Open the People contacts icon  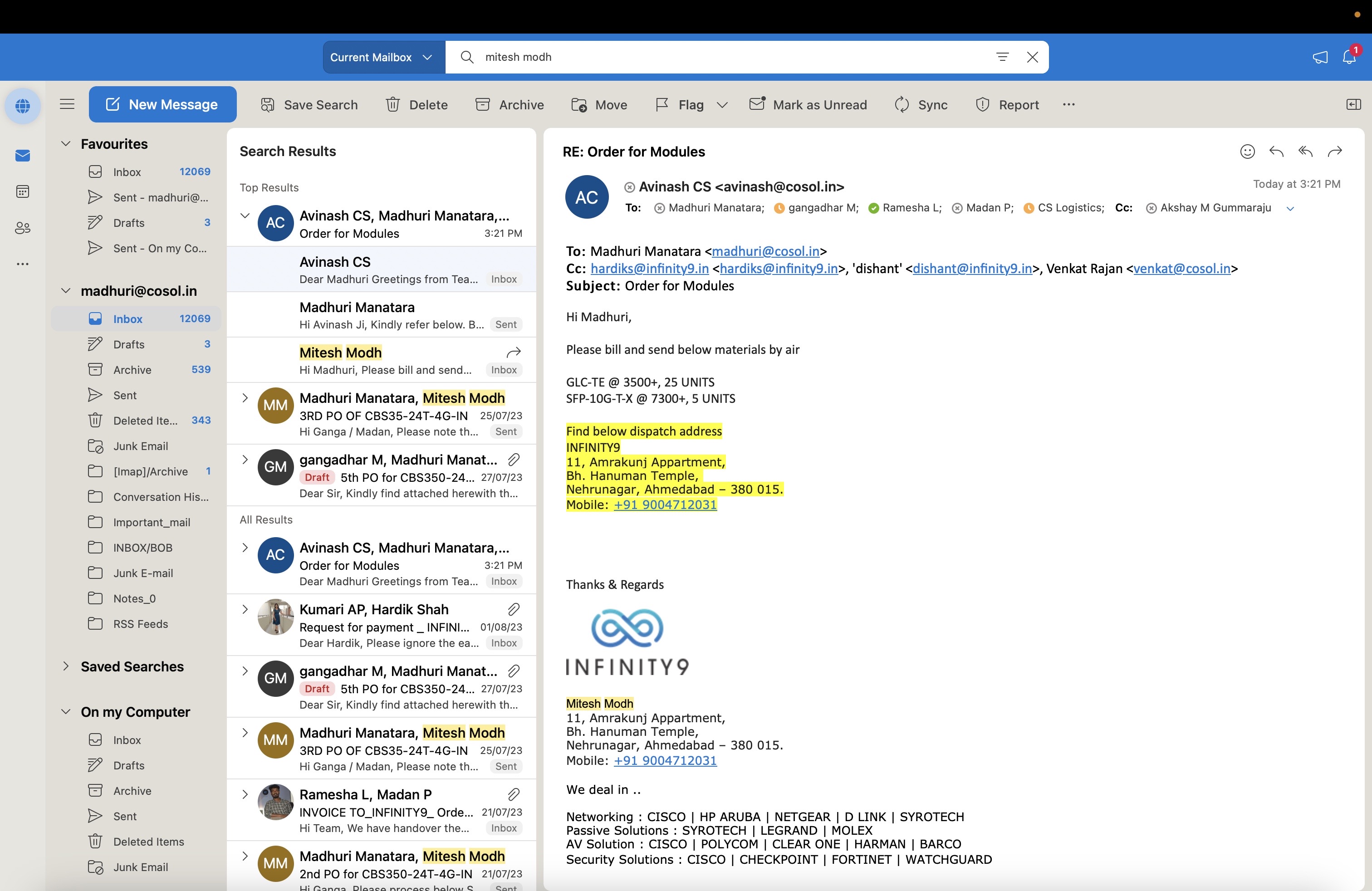pyautogui.click(x=23, y=228)
